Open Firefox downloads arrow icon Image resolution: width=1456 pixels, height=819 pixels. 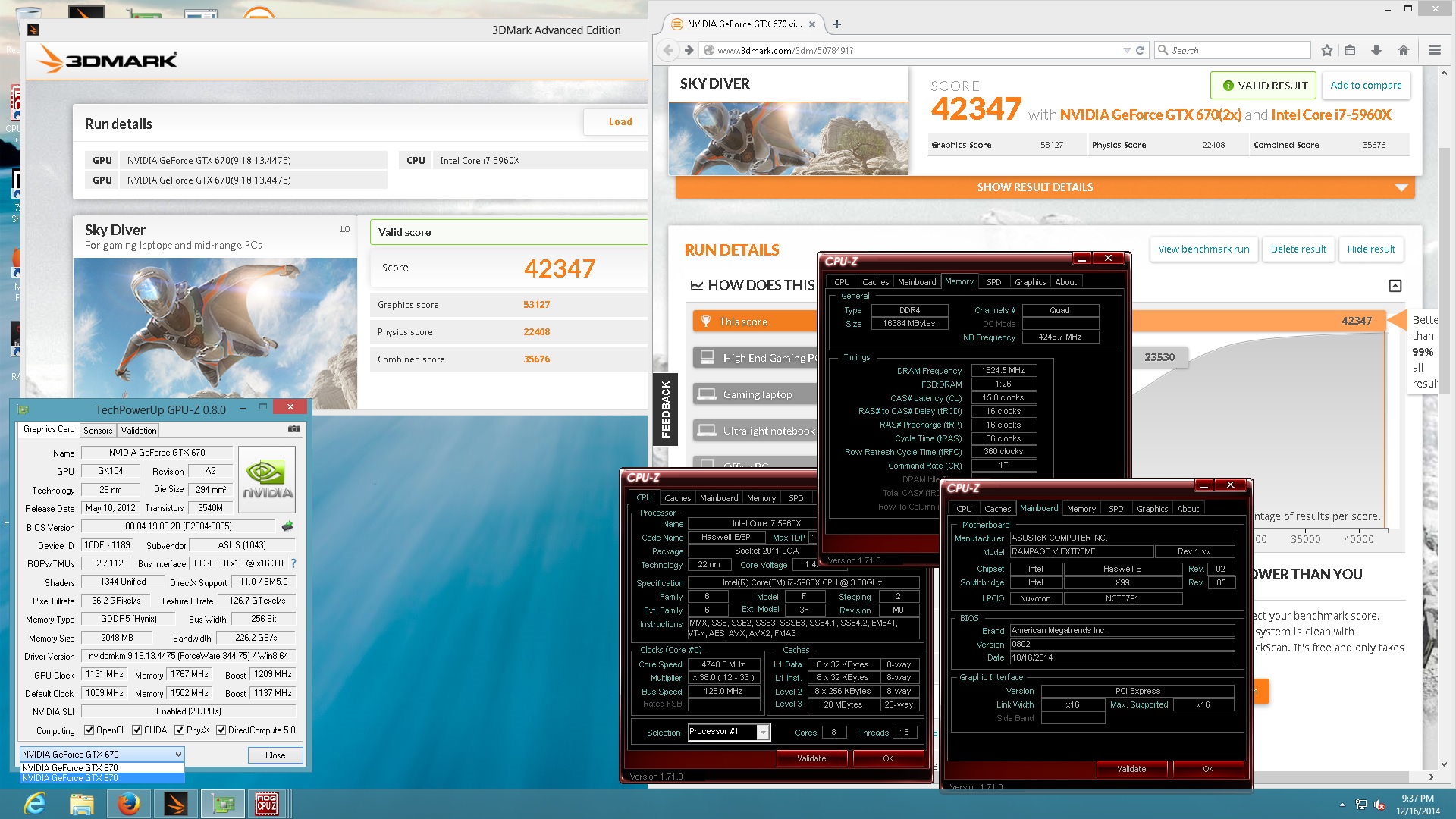pos(1376,50)
